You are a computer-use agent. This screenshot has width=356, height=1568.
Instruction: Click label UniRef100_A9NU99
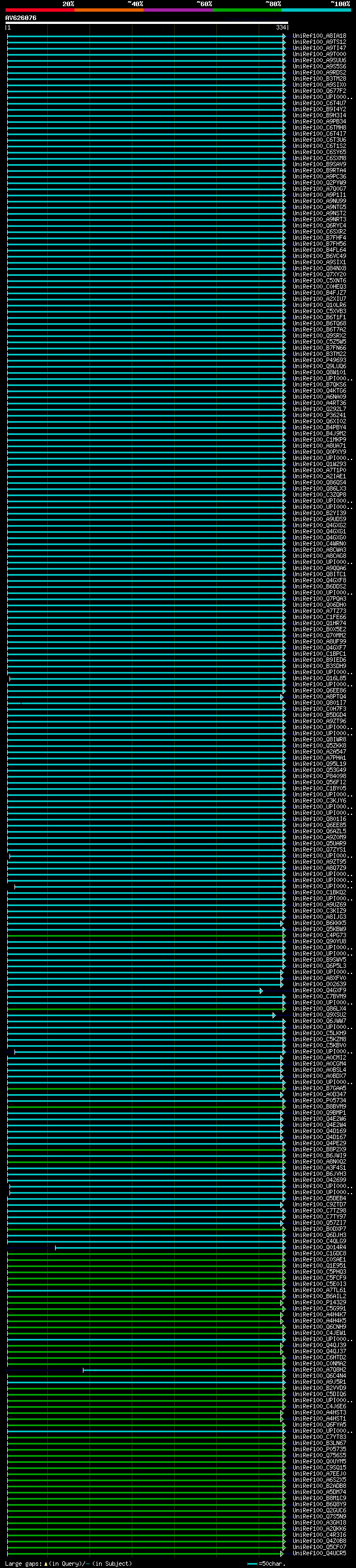point(319,201)
